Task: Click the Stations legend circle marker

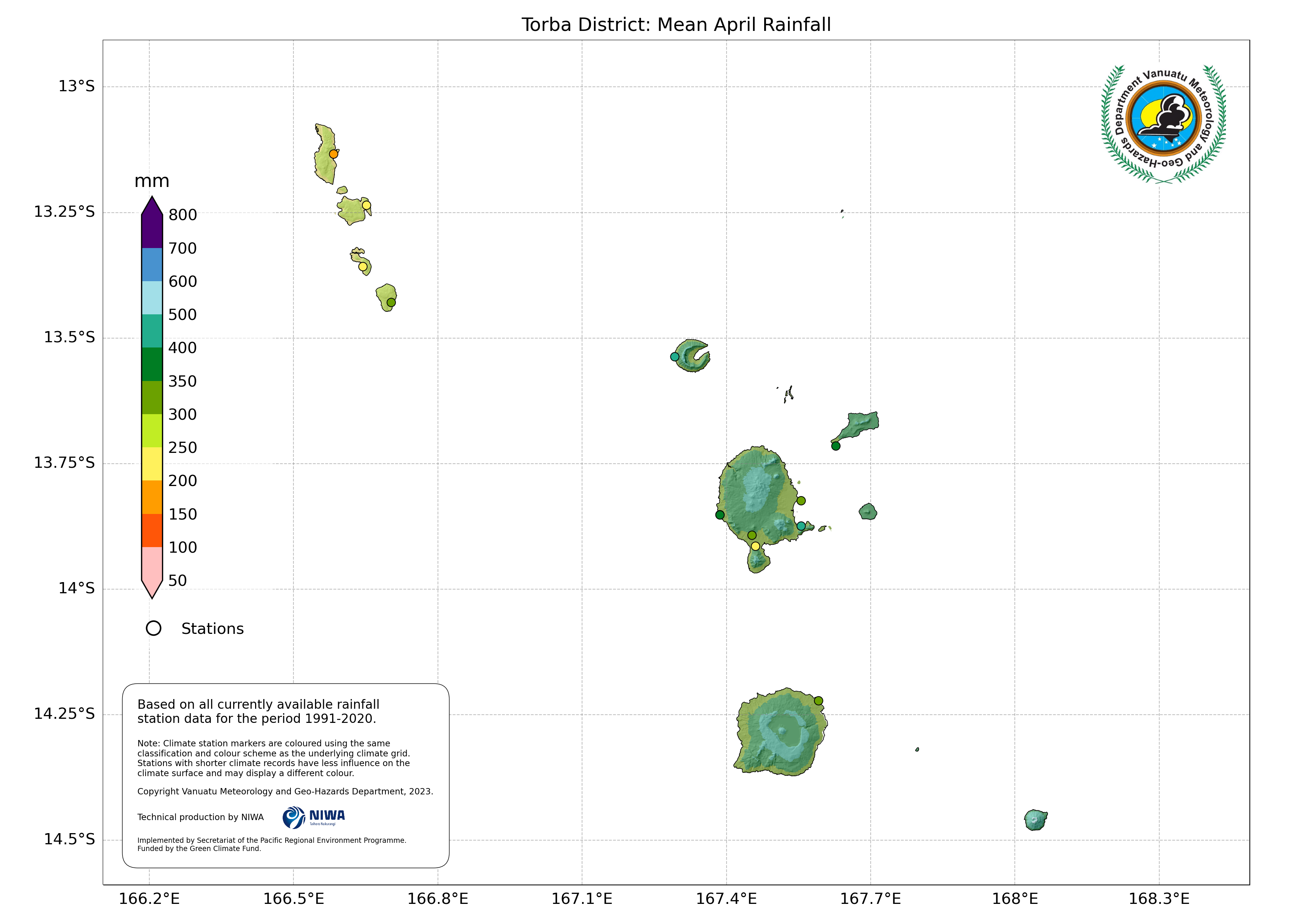Action: (153, 628)
